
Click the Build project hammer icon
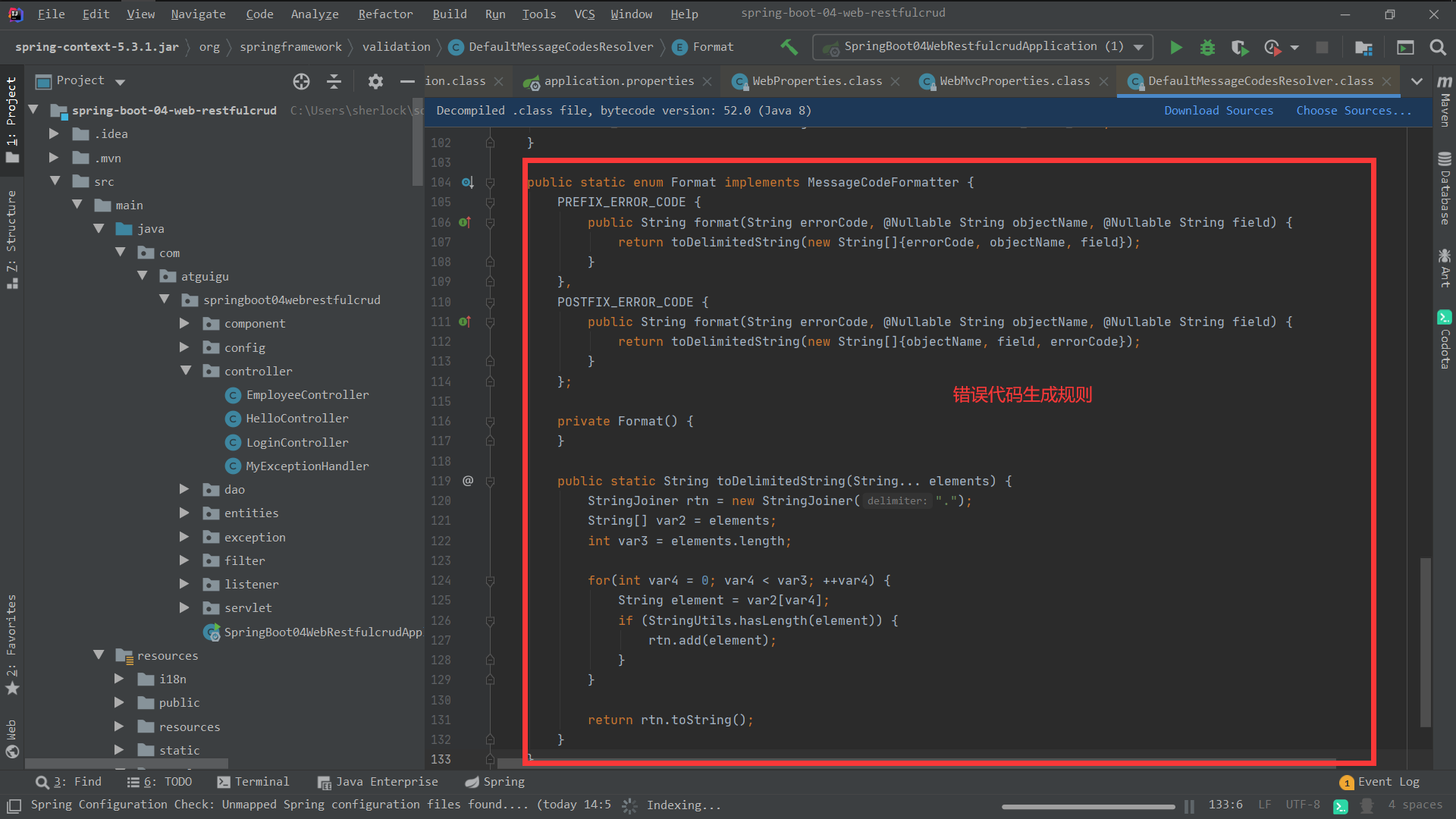click(x=789, y=47)
